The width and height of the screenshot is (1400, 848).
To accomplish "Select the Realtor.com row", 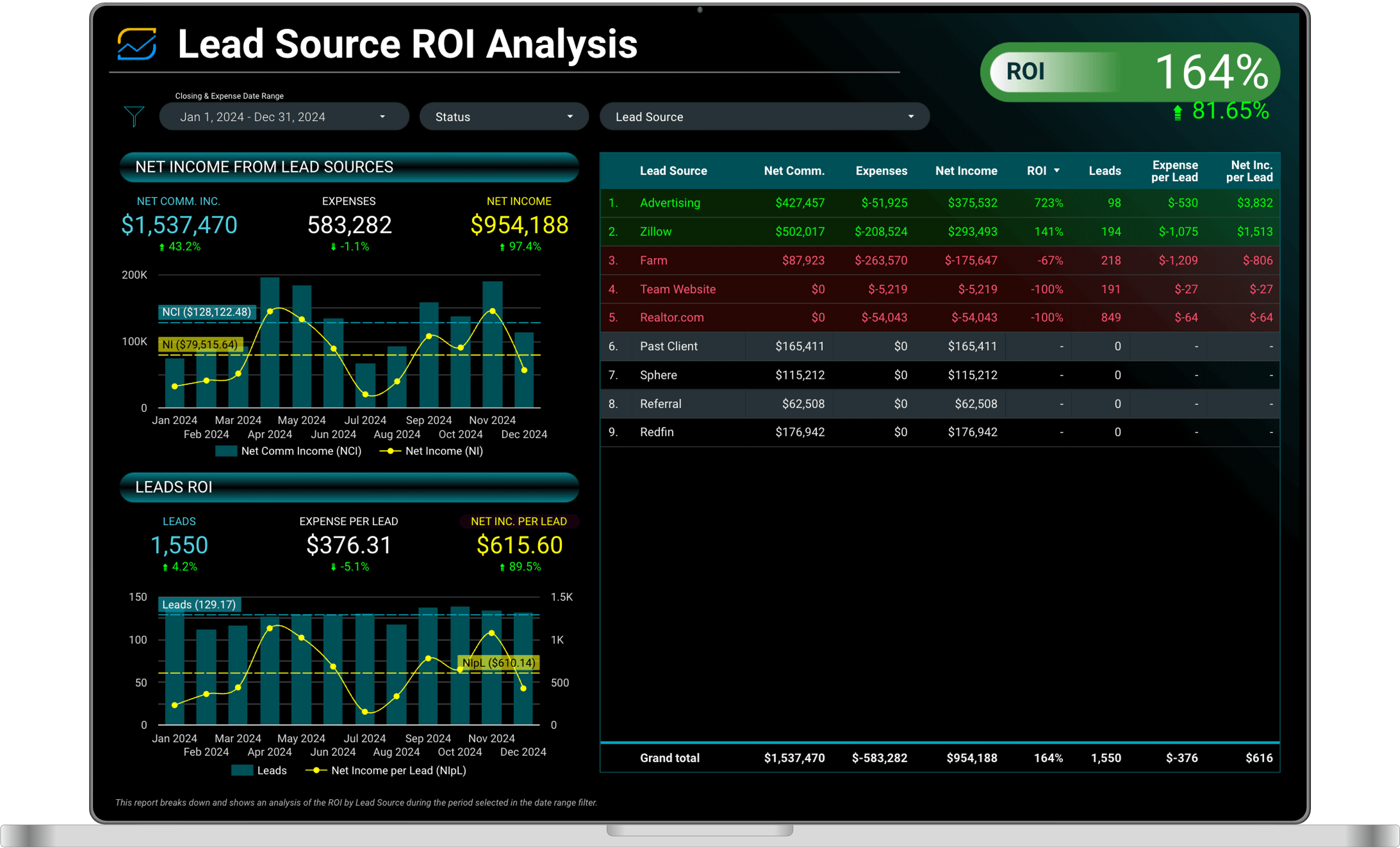I will 940,317.
